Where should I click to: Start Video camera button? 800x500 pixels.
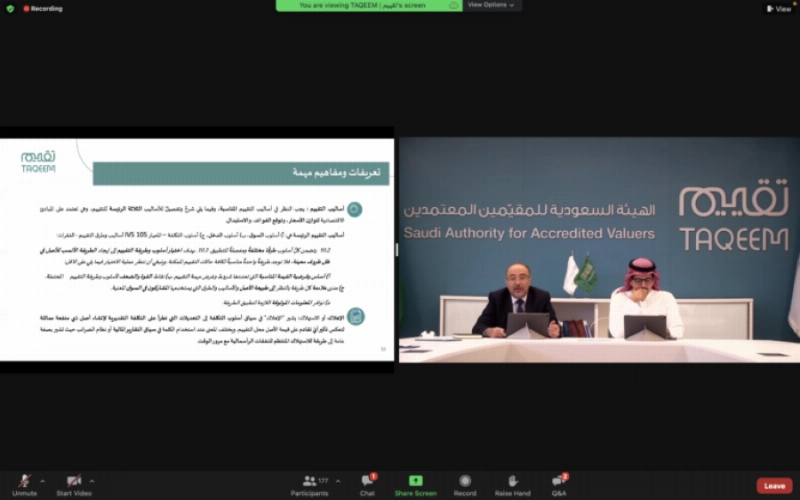pos(74,485)
